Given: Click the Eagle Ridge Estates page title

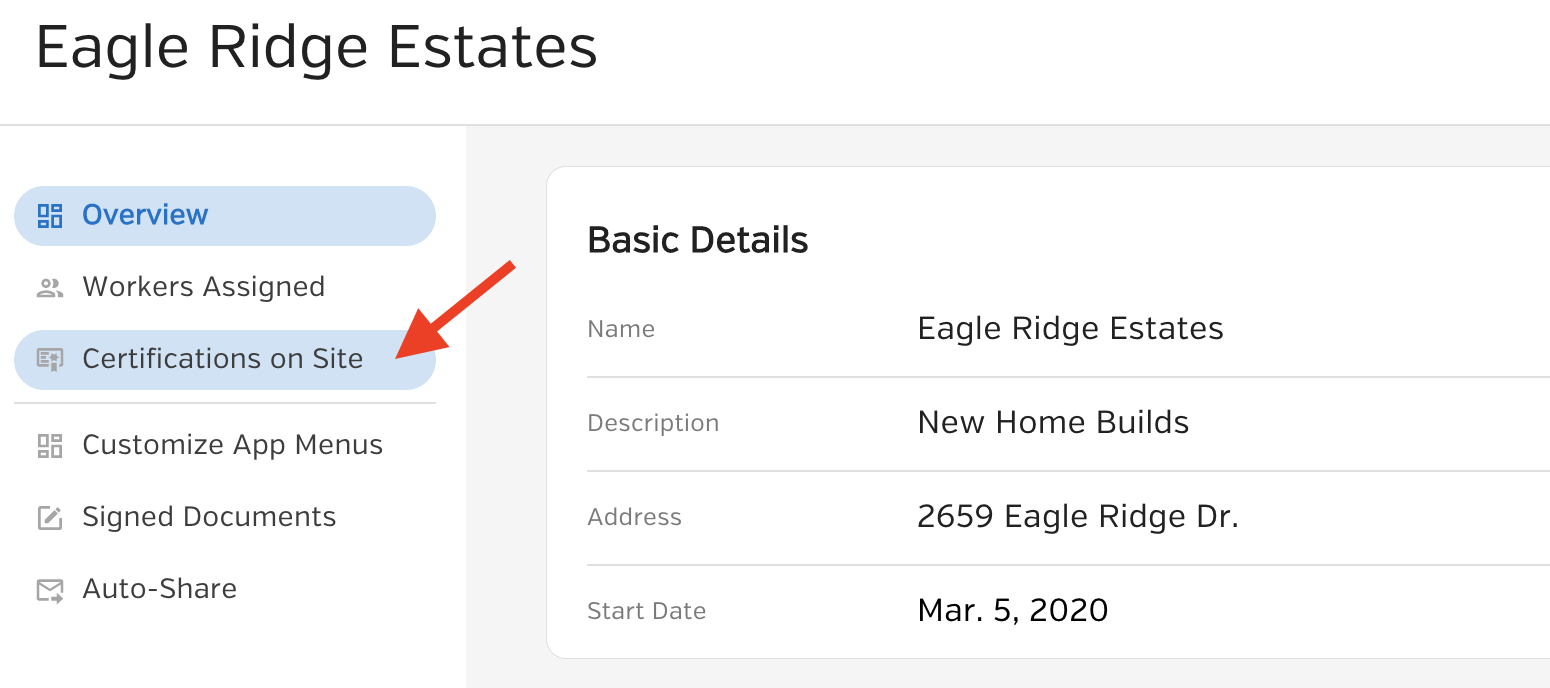Looking at the screenshot, I should (x=316, y=48).
